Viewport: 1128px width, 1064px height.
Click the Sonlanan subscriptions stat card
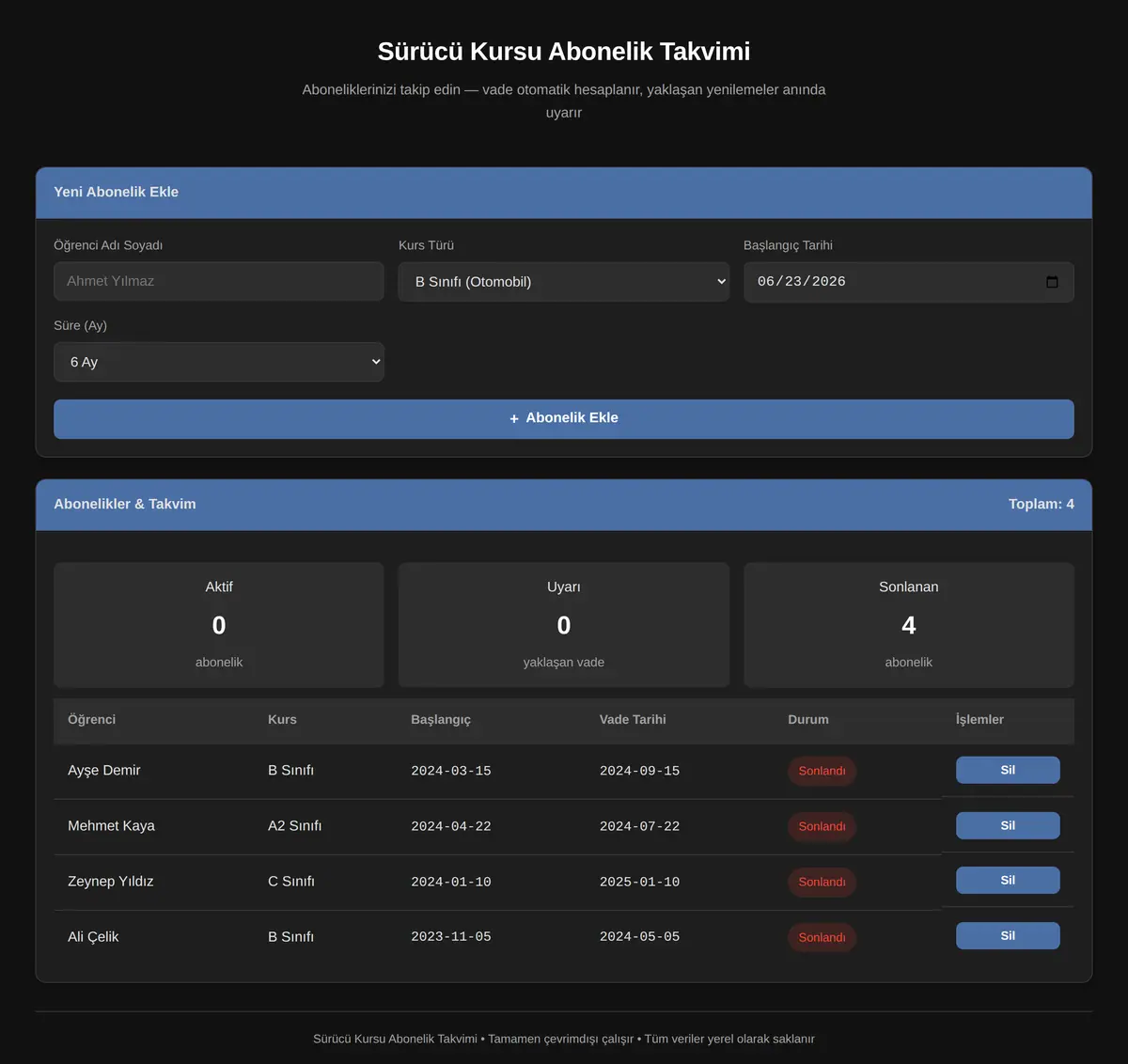coord(909,625)
